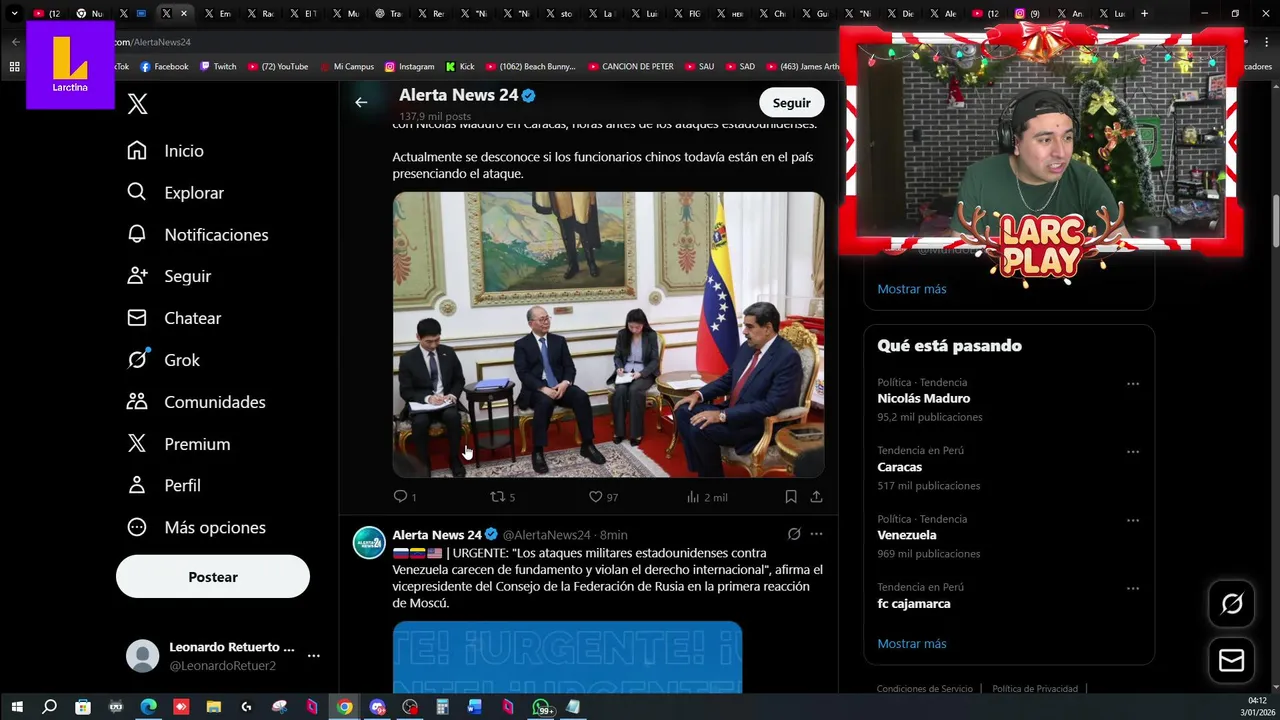Open Inicio home icon
Screen dimensions: 1280x720
(137, 150)
